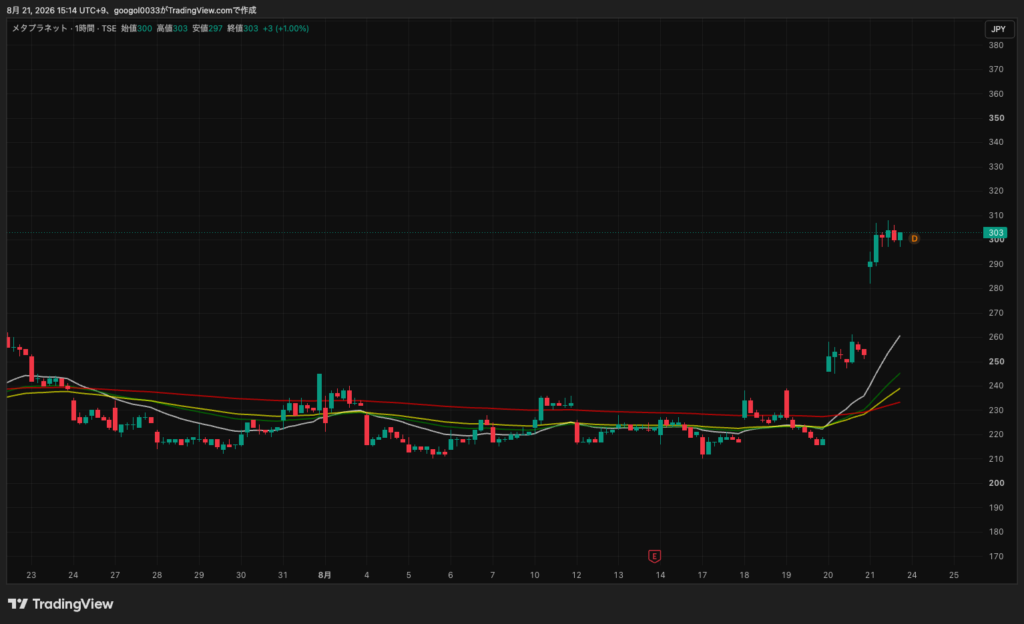Click the 28 date label on time axis
Screen dimensions: 1024x624
pos(157,575)
